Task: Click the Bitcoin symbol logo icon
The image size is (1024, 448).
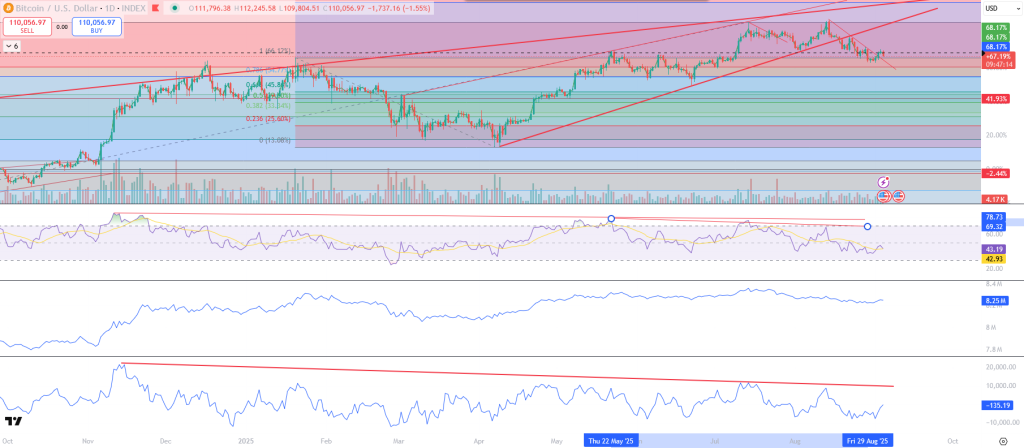Action: coord(7,9)
